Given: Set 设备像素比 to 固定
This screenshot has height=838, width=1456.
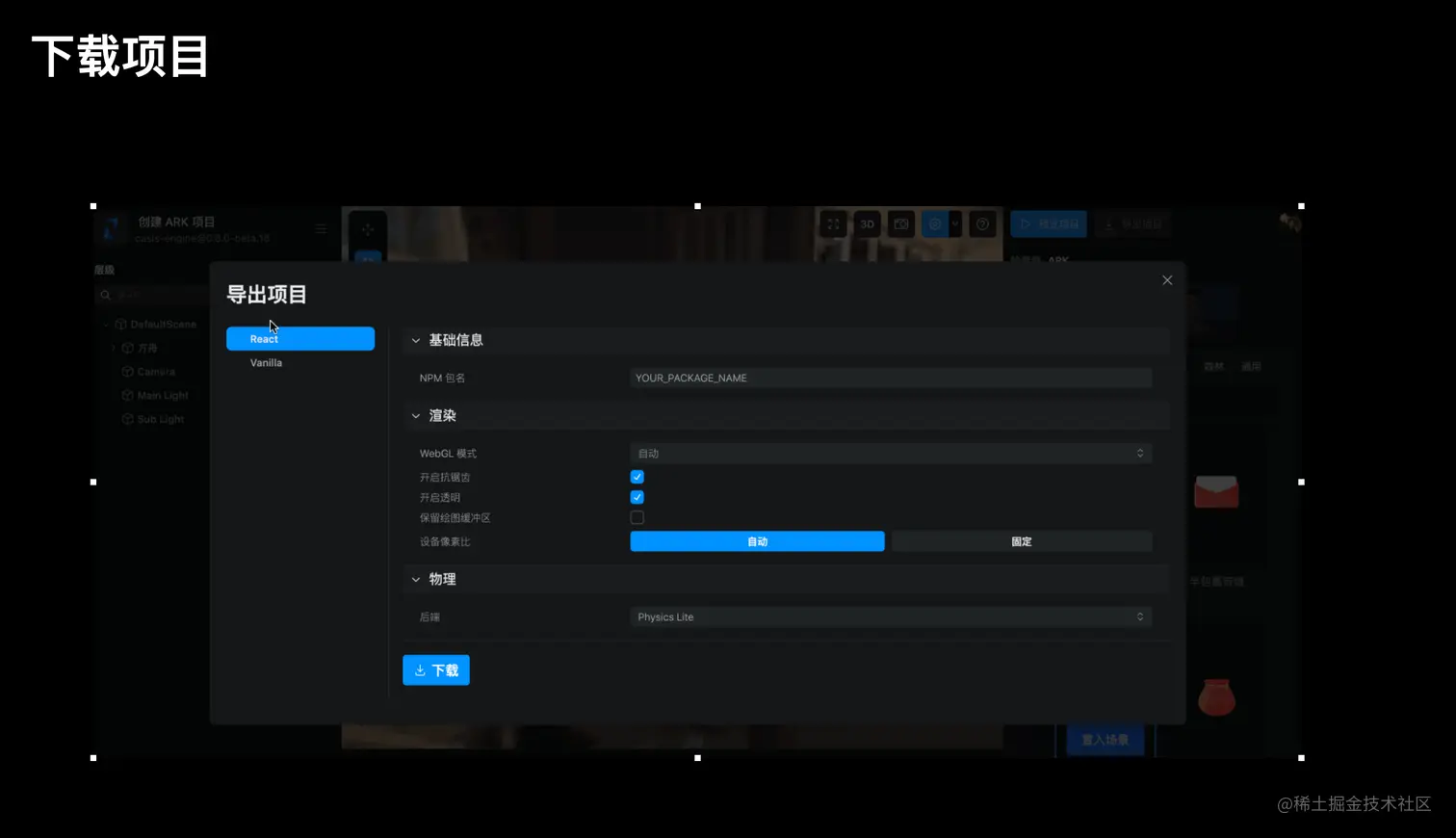Looking at the screenshot, I should [x=1022, y=541].
